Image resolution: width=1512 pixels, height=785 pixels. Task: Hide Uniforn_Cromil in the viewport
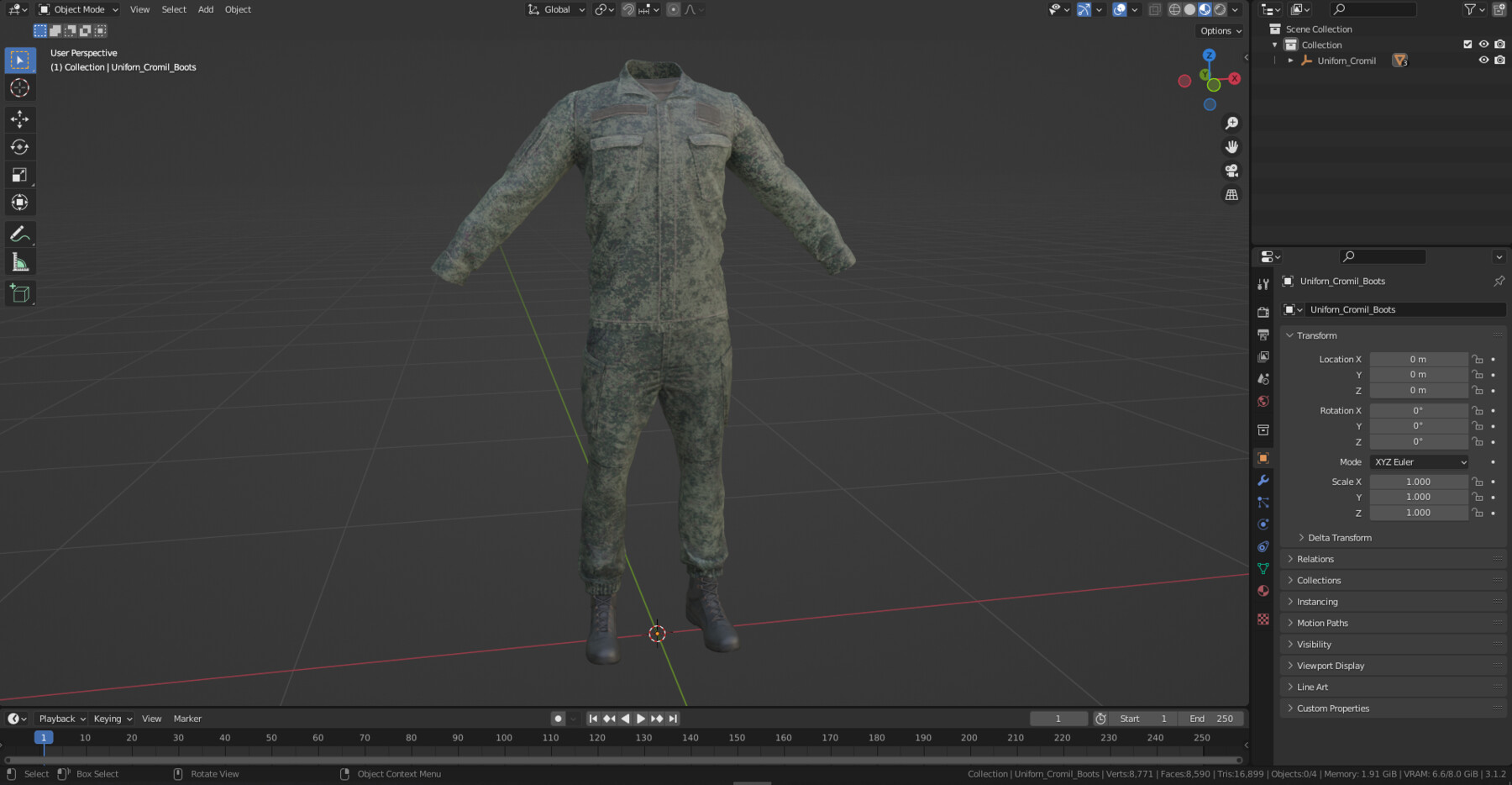point(1483,60)
